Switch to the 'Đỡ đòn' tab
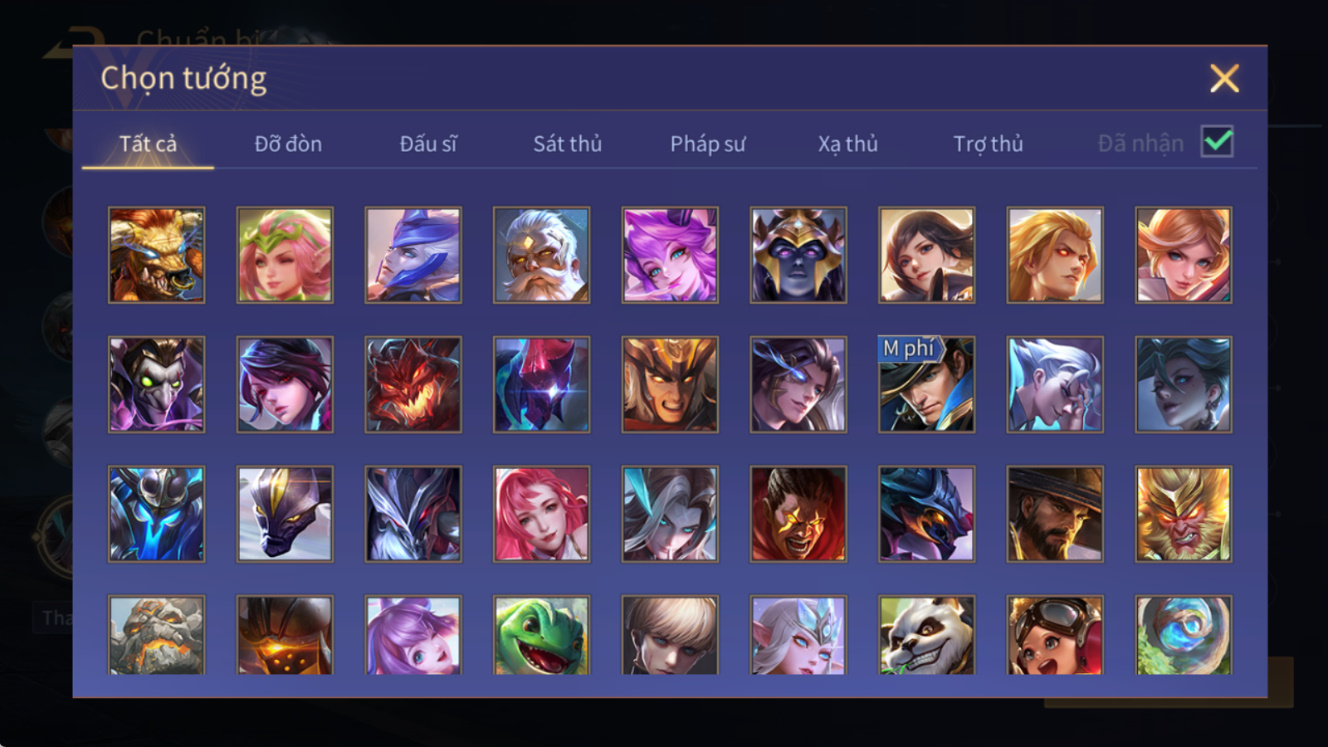This screenshot has width=1328, height=747. pyautogui.click(x=288, y=144)
